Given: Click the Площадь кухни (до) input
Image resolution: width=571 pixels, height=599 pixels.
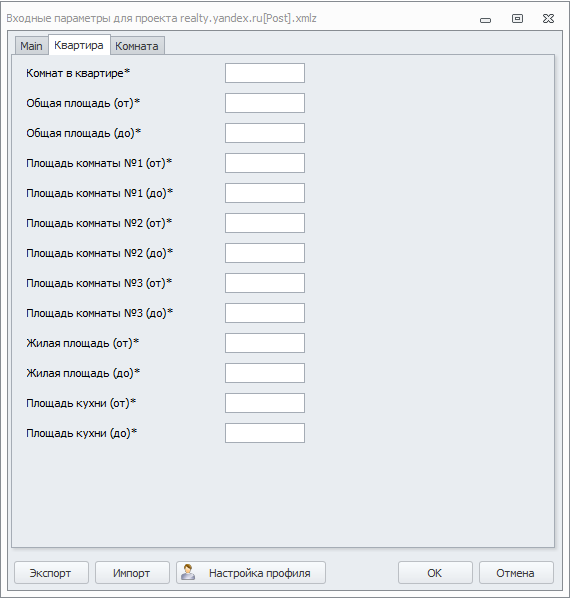Looking at the screenshot, I should tap(265, 433).
